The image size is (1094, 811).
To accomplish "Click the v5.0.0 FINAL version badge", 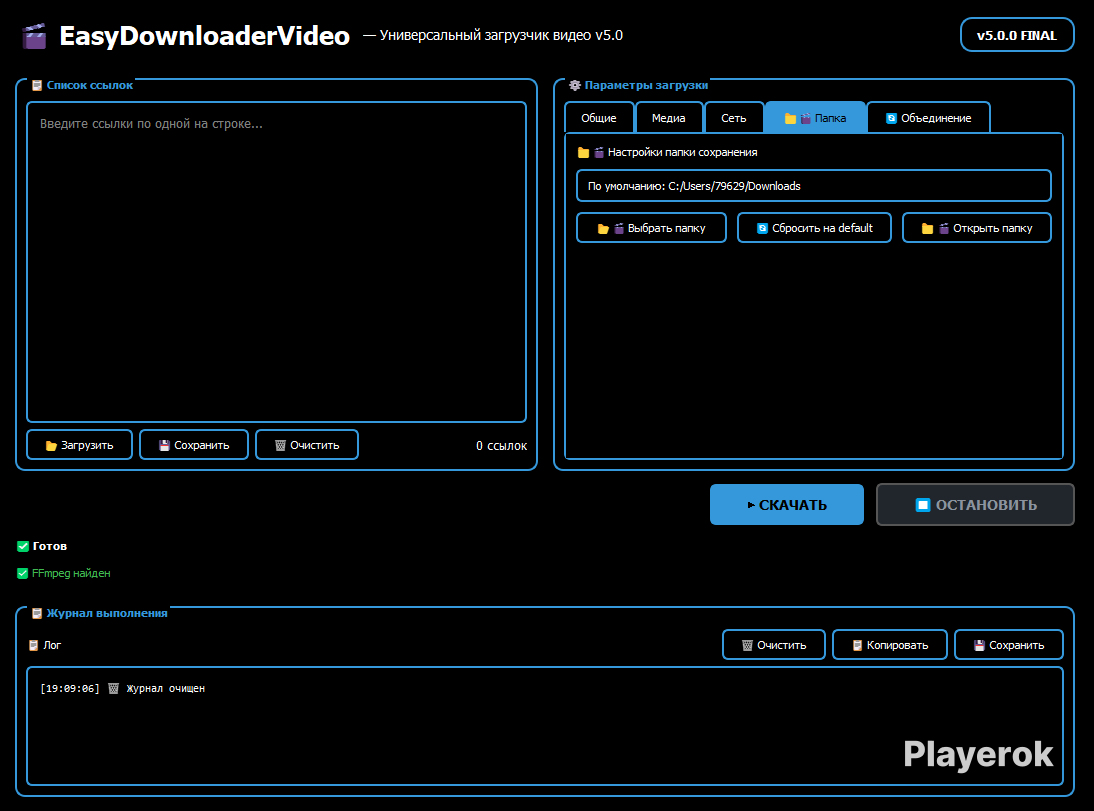I will point(1017,36).
